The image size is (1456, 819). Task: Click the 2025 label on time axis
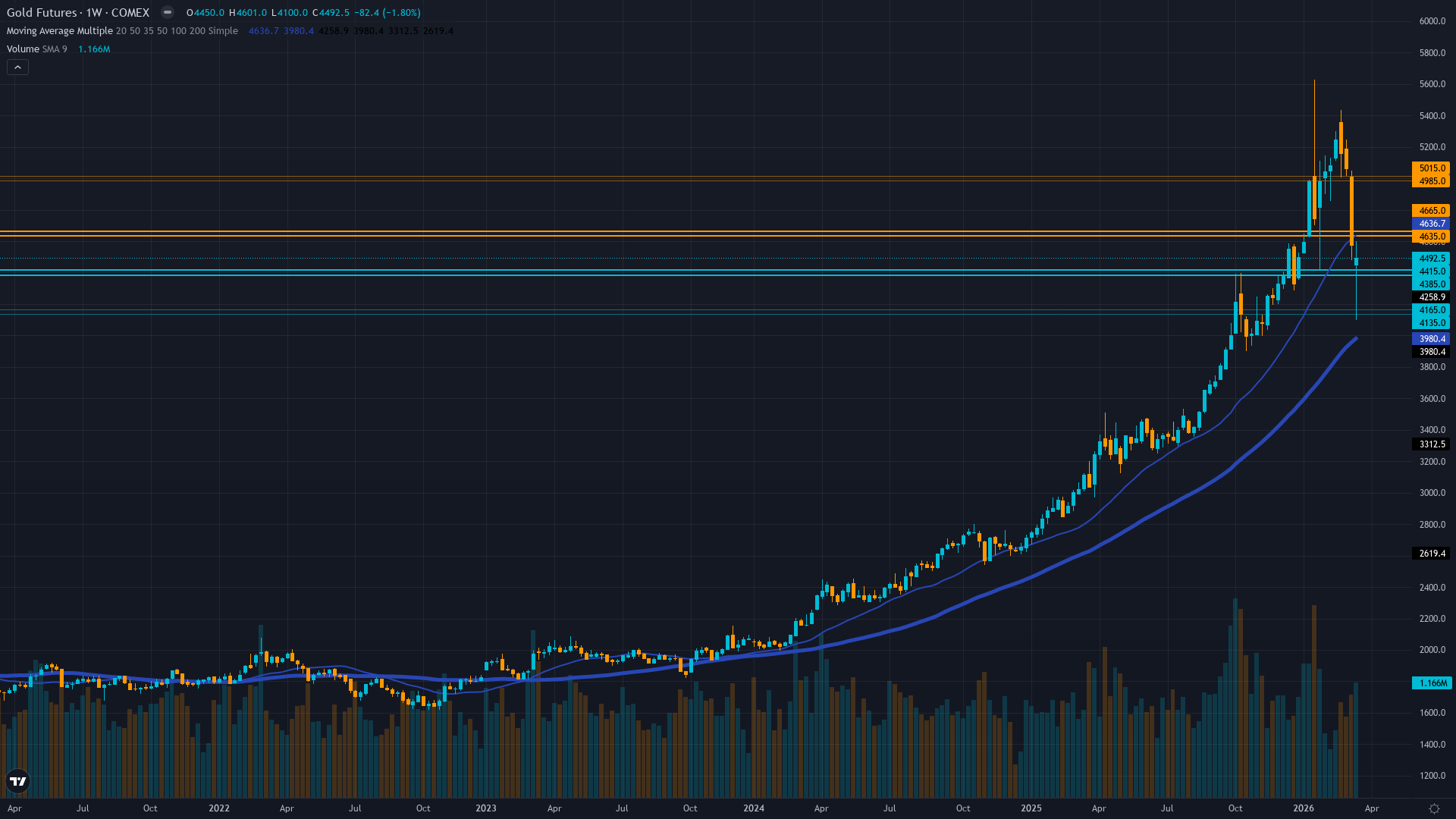coord(1031,808)
